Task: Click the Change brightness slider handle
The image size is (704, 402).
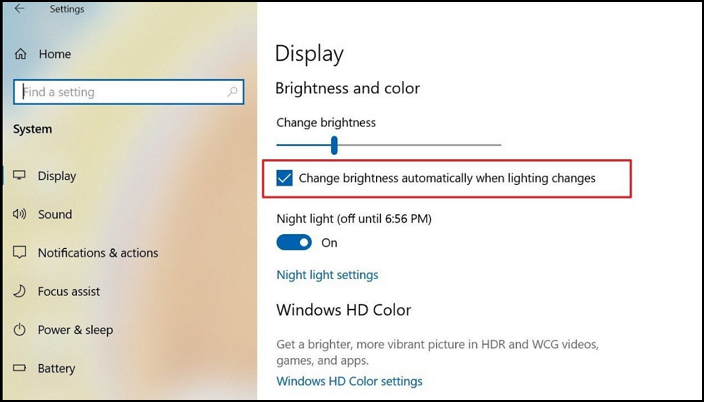Action: (334, 145)
